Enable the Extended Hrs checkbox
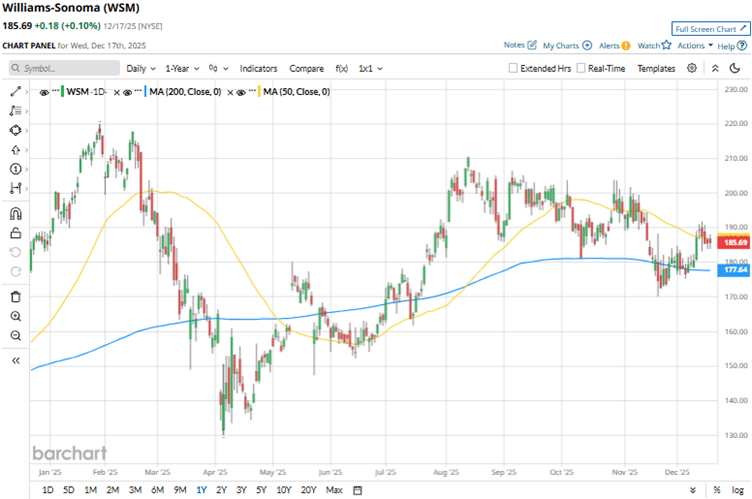This screenshot has height=499, width=752. pos(513,68)
